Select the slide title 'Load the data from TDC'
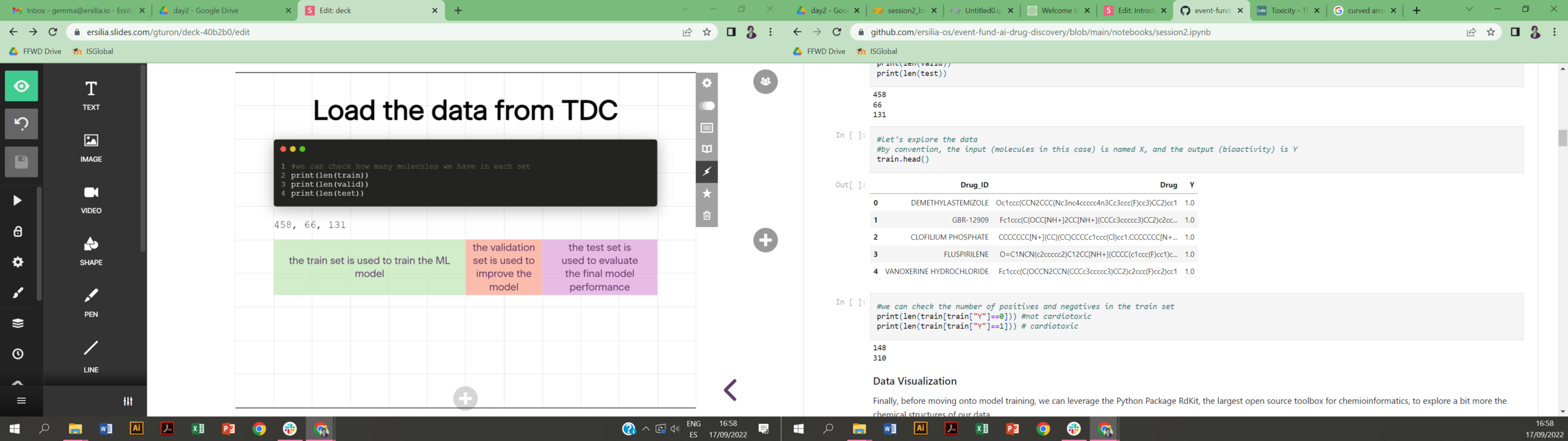 point(465,110)
